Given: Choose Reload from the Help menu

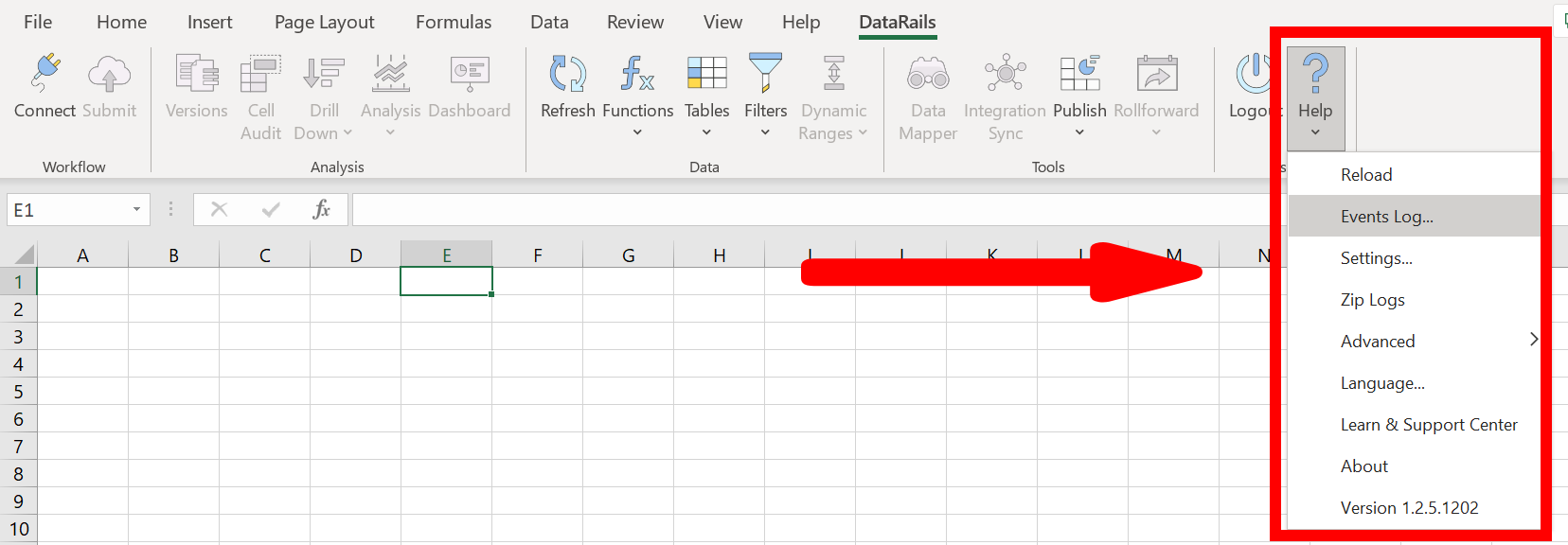Looking at the screenshot, I should coord(1415,175).
